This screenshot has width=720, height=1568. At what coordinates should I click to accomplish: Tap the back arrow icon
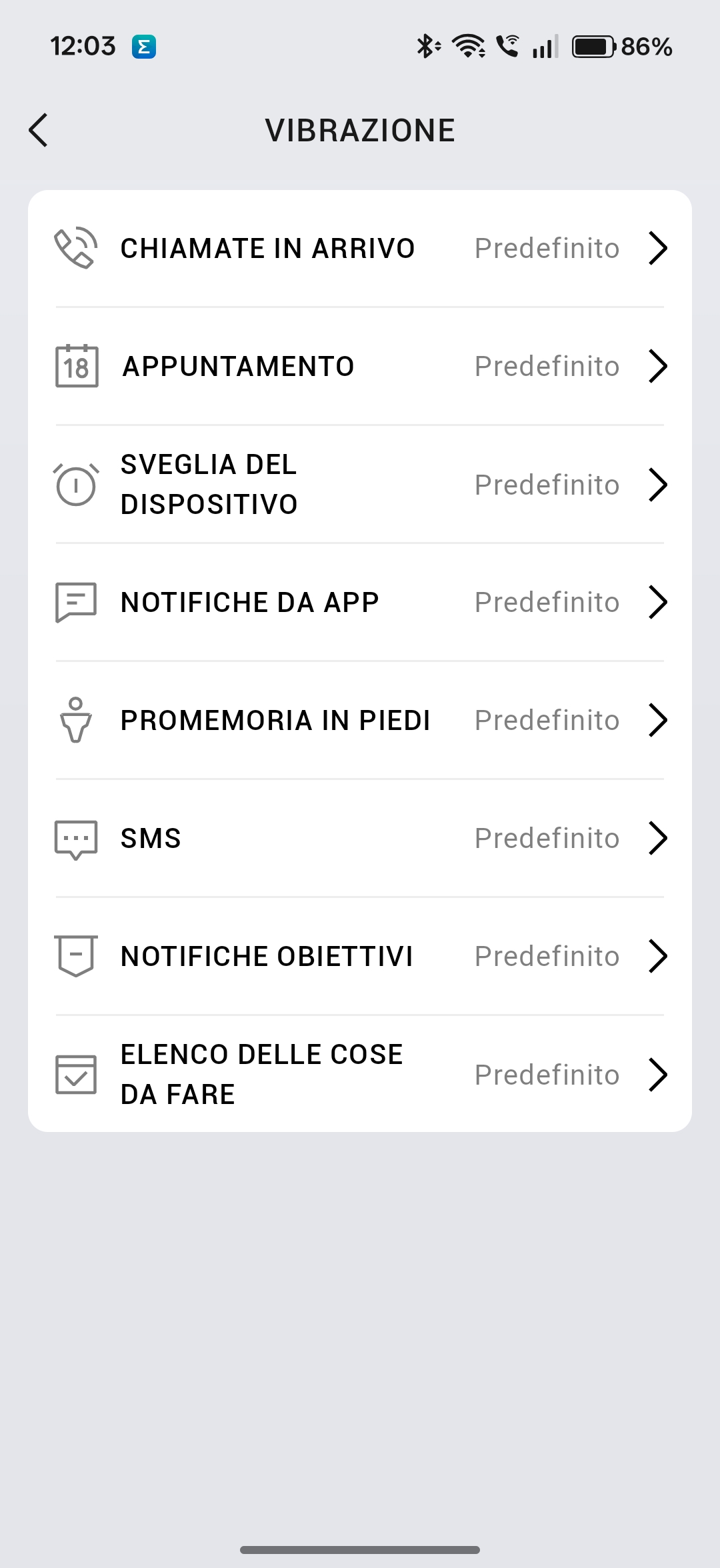click(39, 130)
